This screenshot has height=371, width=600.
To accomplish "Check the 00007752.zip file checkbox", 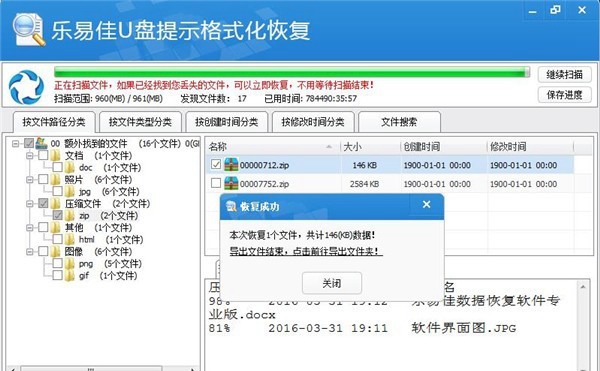I will point(216,183).
